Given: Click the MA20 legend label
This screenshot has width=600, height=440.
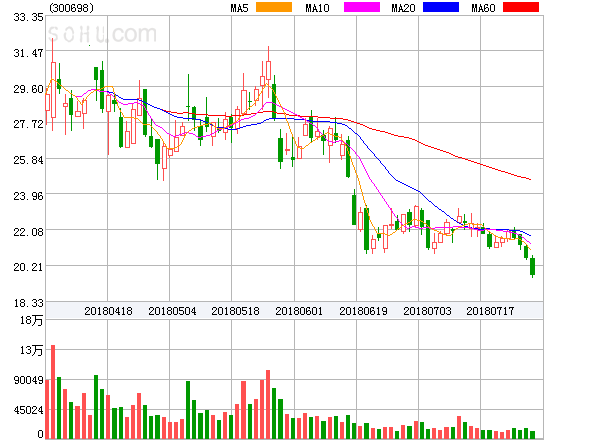Looking at the screenshot, I should (x=403, y=8).
